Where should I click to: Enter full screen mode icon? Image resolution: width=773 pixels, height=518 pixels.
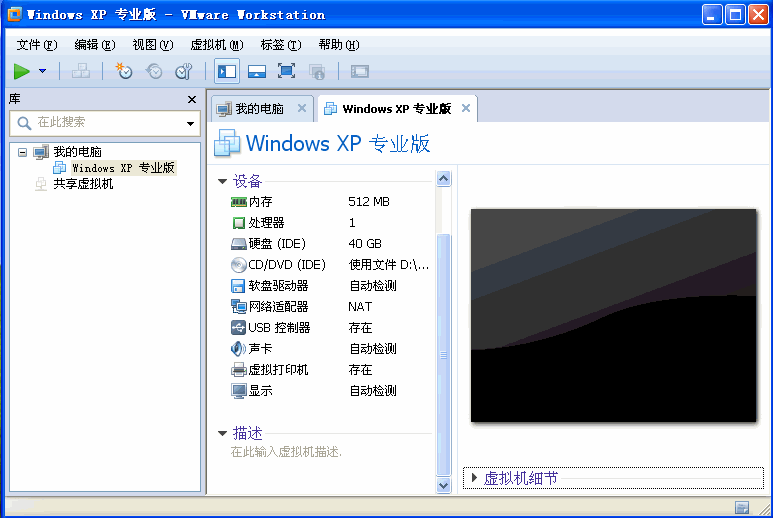(x=286, y=71)
